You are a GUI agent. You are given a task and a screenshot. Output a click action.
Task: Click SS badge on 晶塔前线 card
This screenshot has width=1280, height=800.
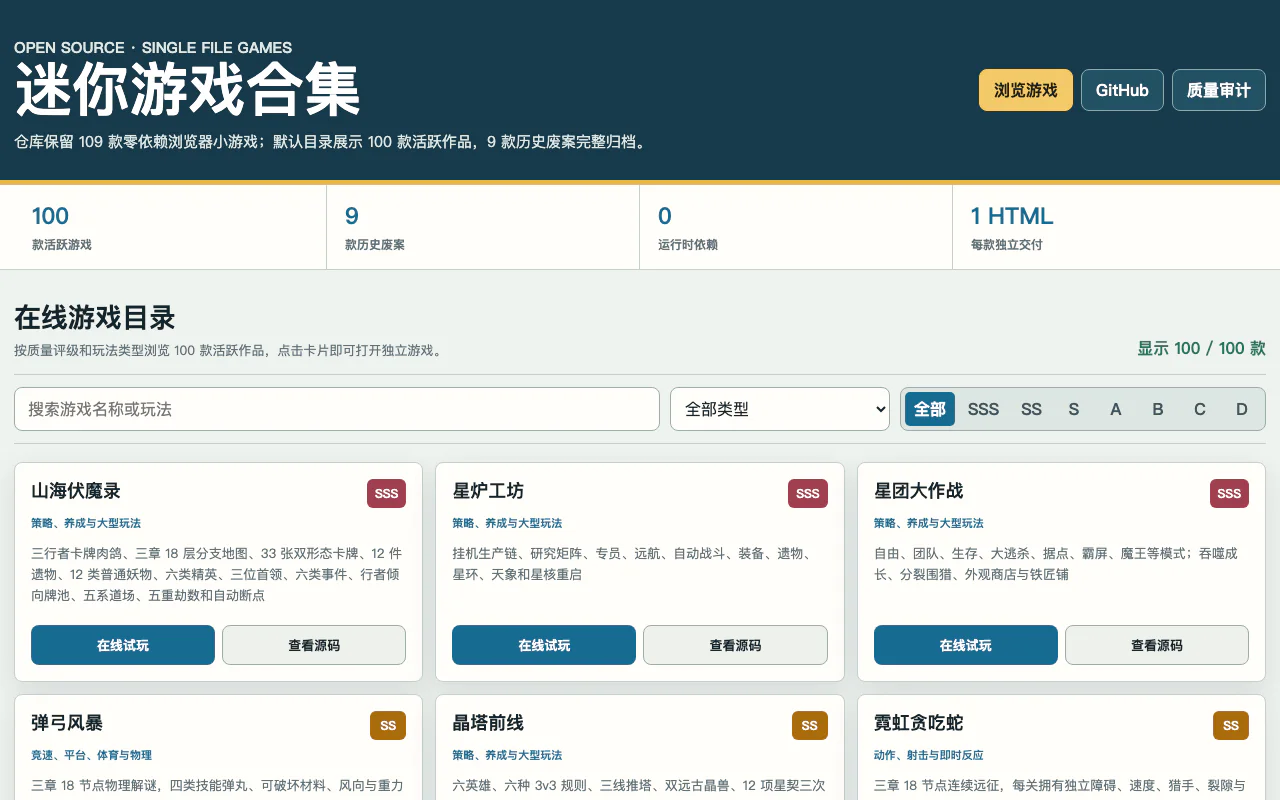click(810, 725)
